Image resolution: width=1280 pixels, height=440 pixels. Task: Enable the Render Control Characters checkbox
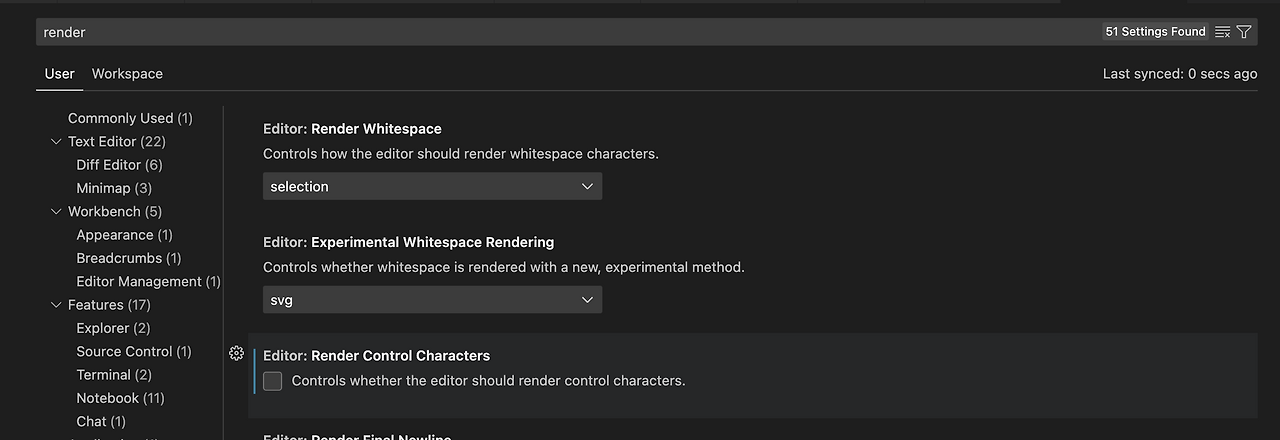(273, 381)
